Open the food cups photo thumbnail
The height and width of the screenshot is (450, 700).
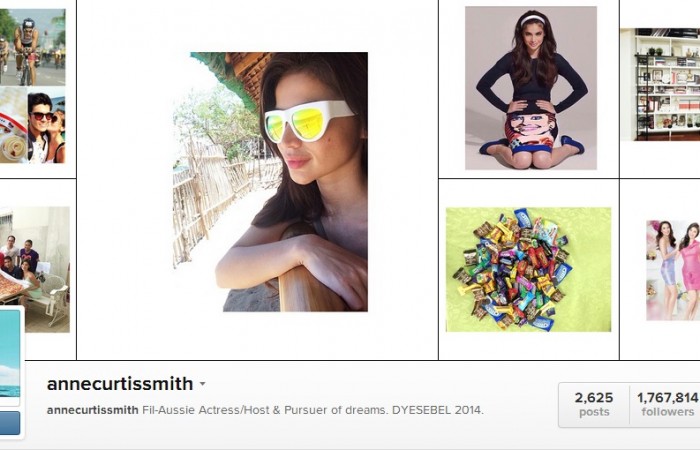(13, 125)
